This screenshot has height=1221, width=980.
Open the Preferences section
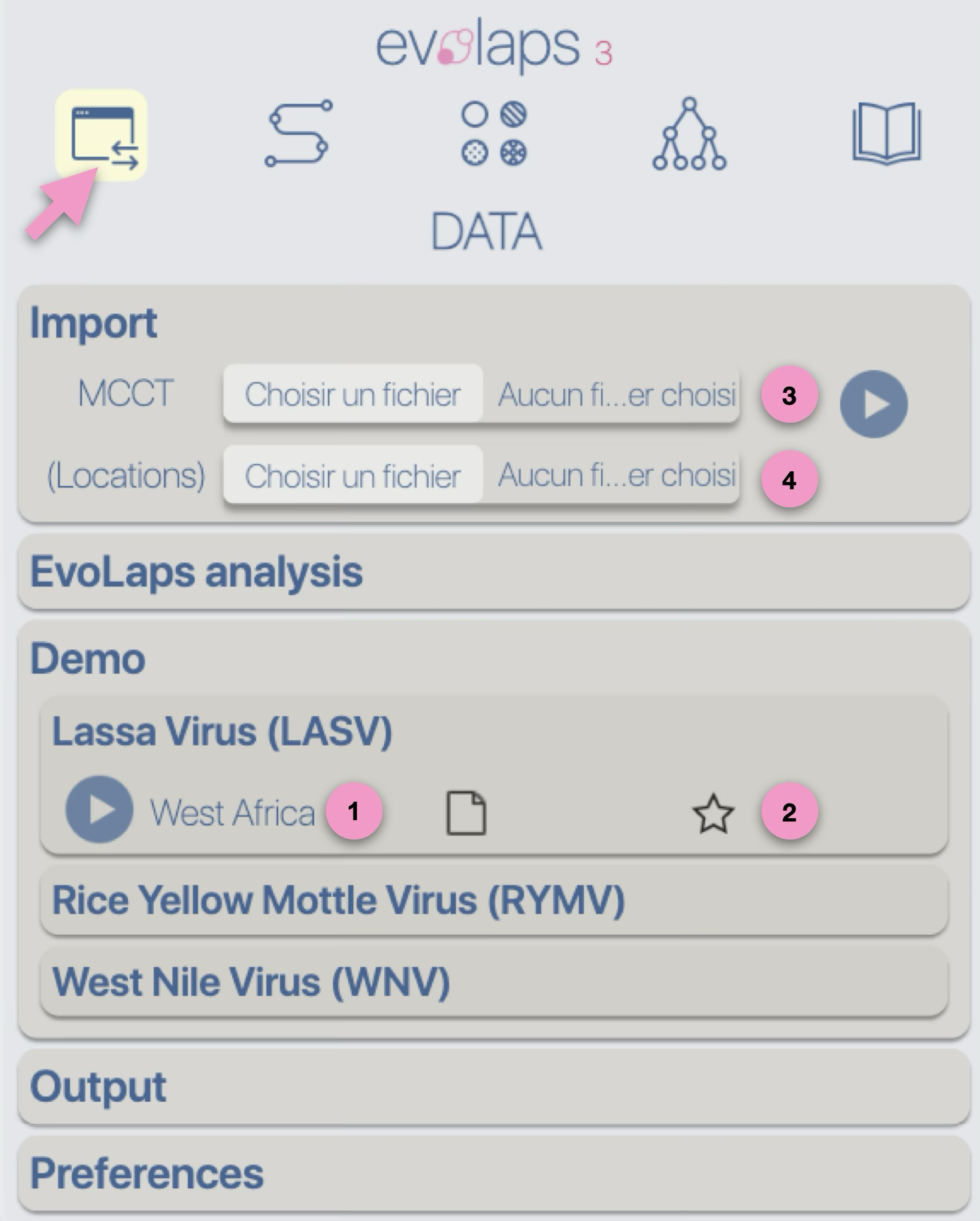pos(493,1174)
